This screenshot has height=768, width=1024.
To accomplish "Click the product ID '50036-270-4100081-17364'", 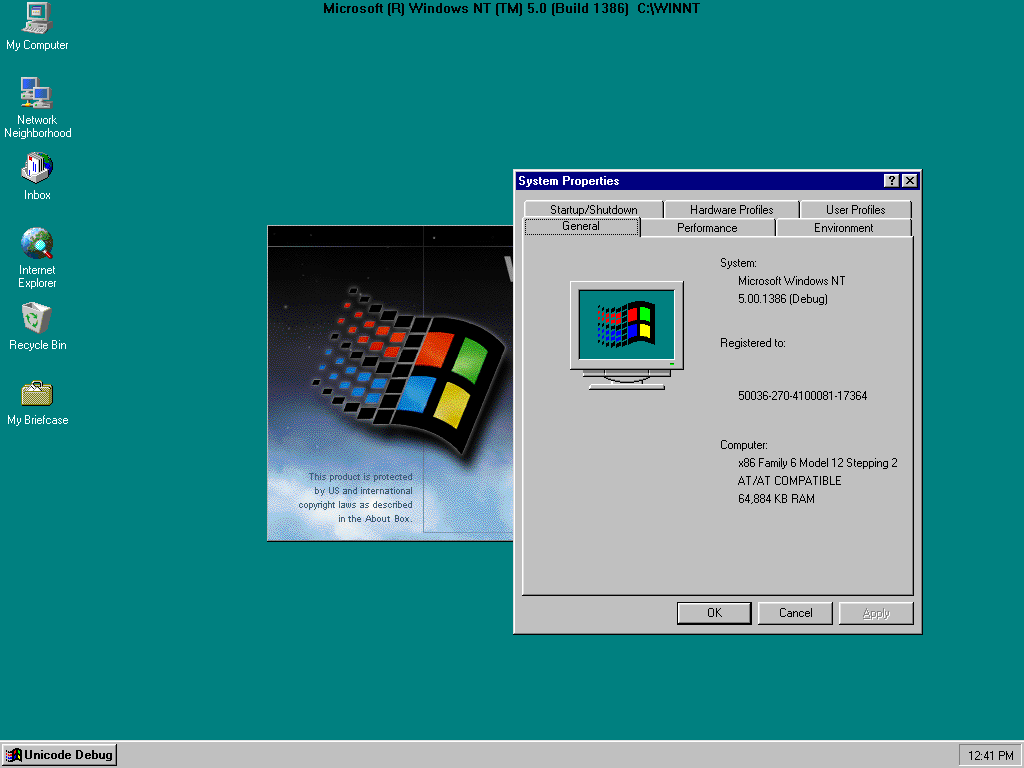I will pyautogui.click(x=802, y=396).
